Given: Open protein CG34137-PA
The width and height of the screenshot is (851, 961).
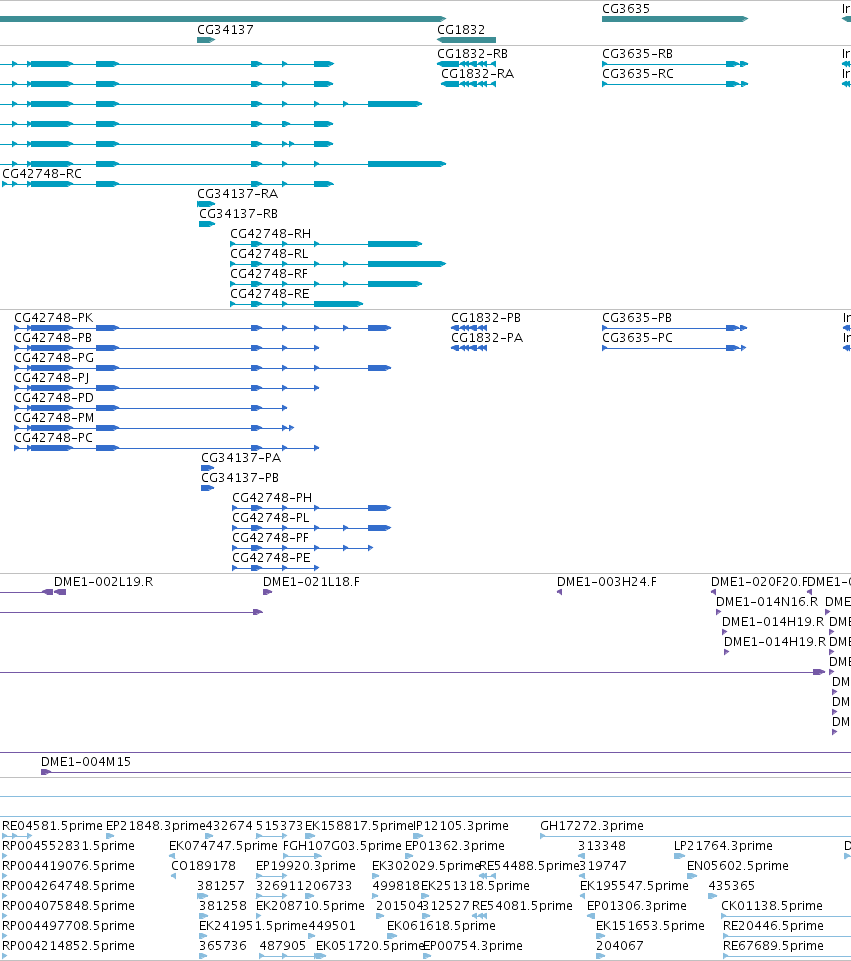Looking at the screenshot, I should (241, 458).
